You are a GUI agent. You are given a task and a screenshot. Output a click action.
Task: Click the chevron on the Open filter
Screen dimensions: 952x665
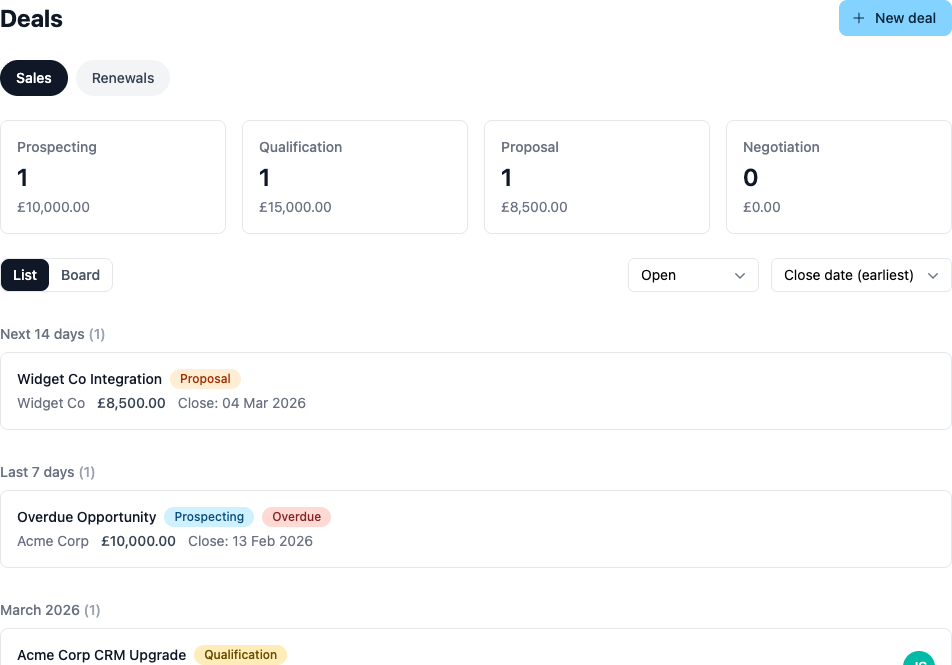click(x=740, y=275)
